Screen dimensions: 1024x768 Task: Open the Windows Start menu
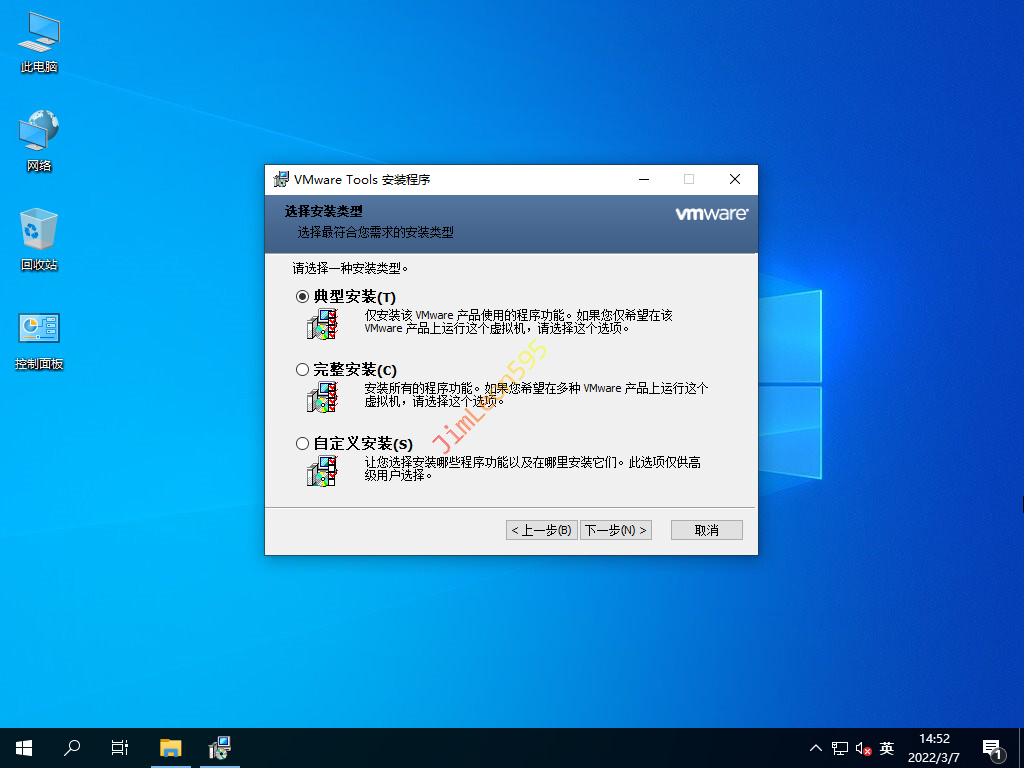(24, 747)
